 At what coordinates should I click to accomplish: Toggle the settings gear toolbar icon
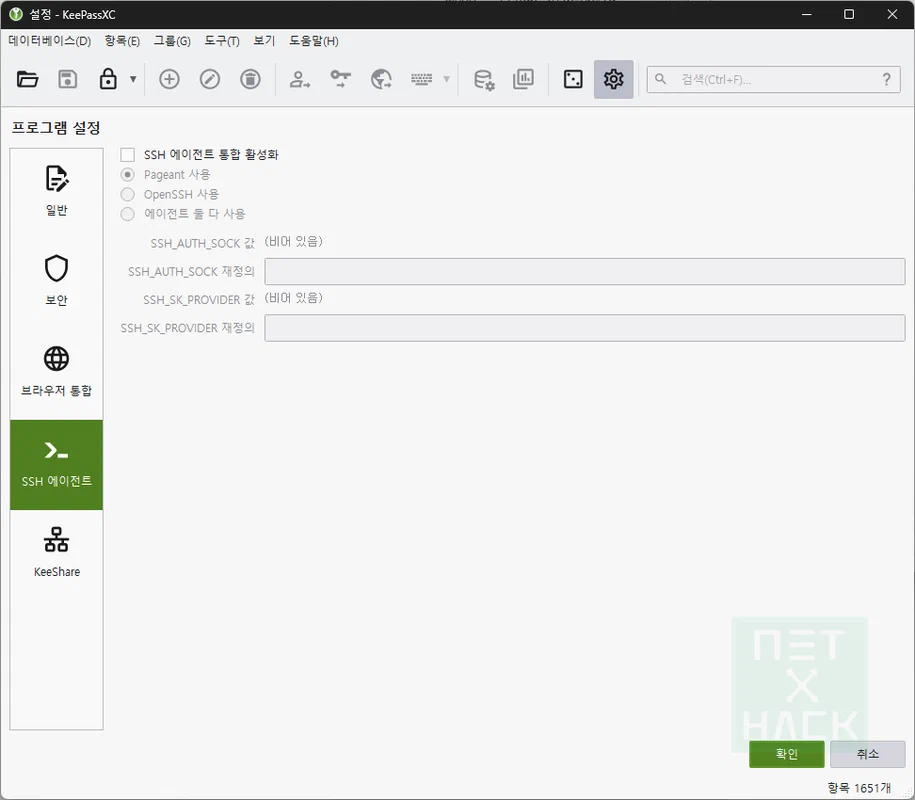coord(613,79)
